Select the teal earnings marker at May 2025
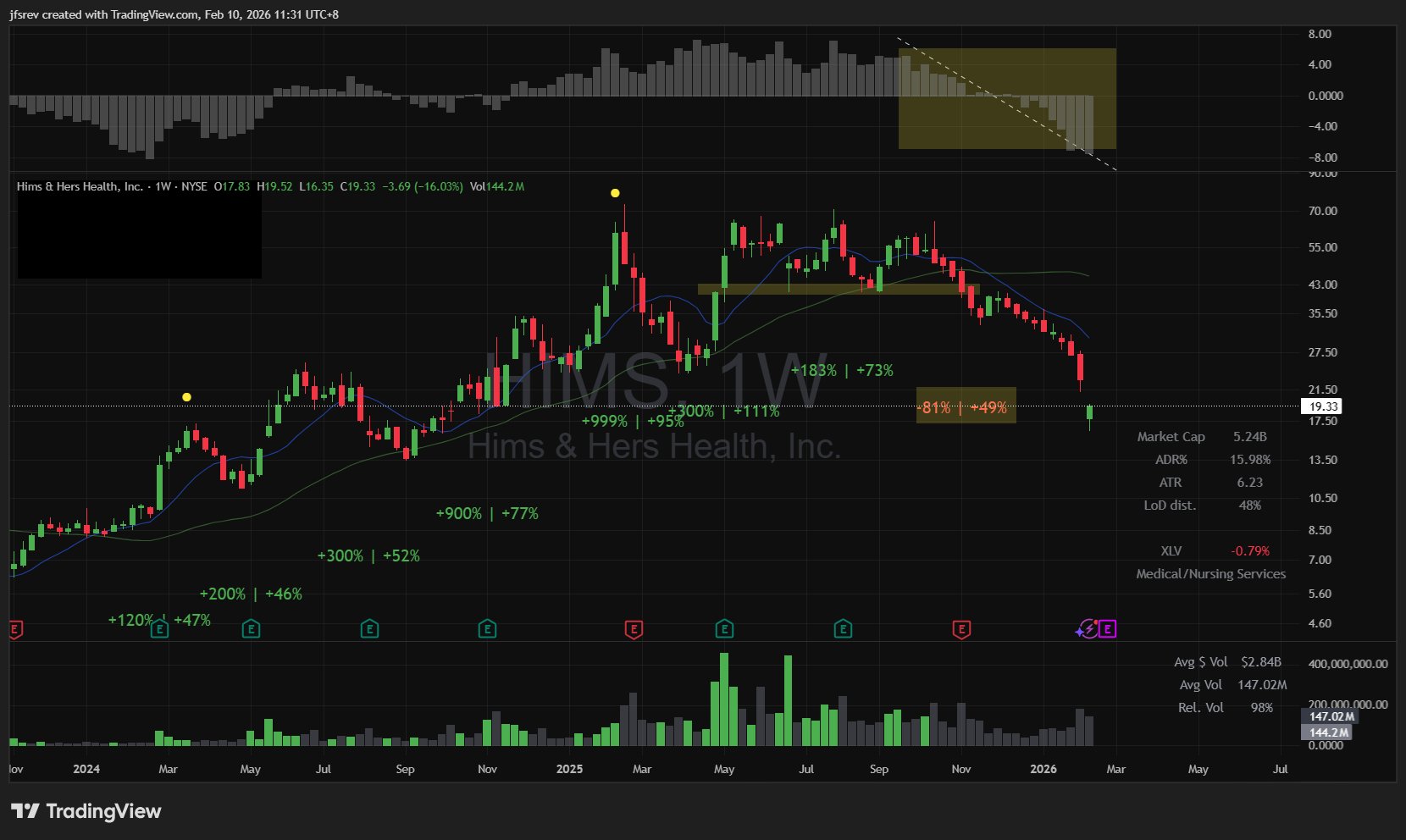Image resolution: width=1406 pixels, height=840 pixels. (x=724, y=629)
